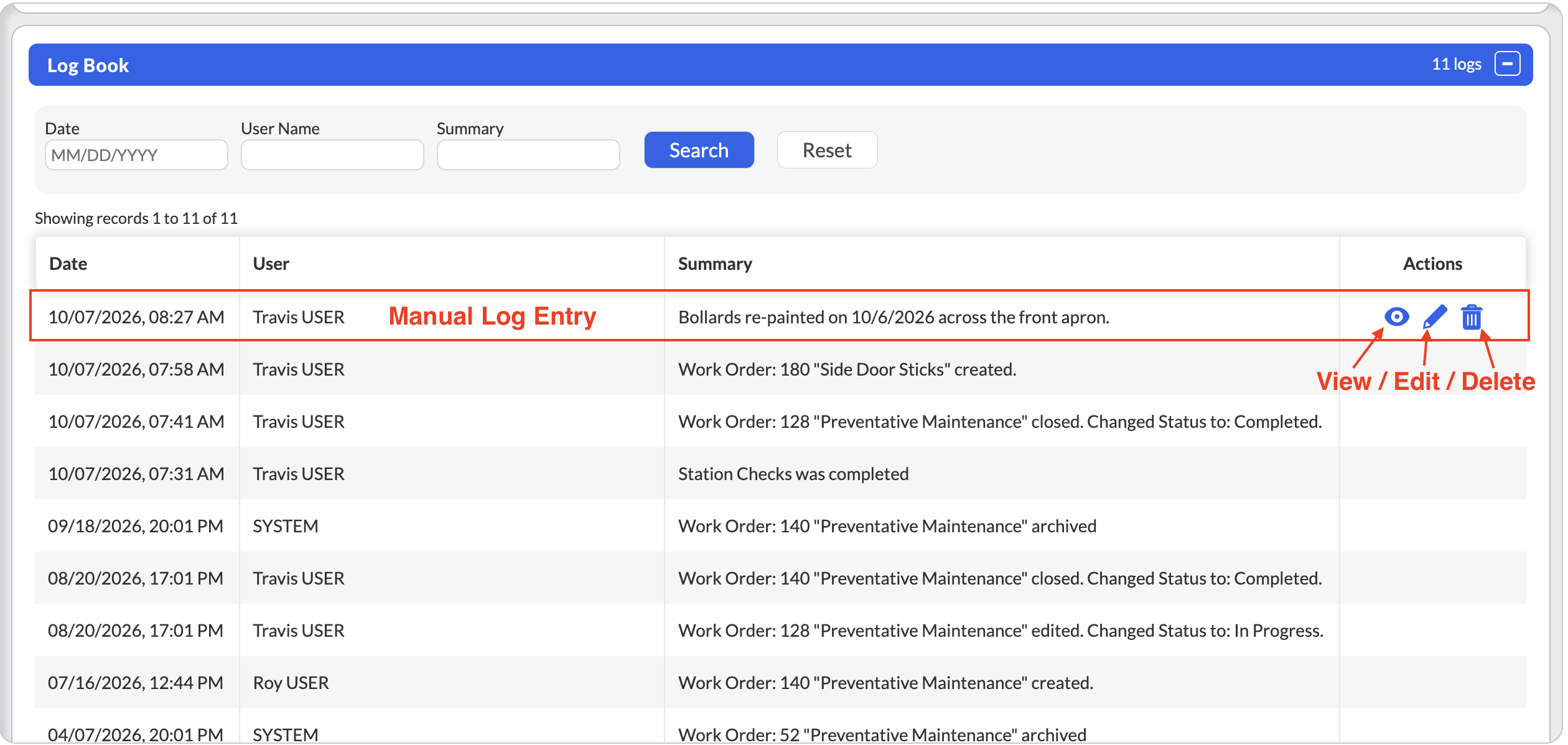Screen dimensions: 1568x745
Task: Focus the Date filter field
Action: coord(136,155)
